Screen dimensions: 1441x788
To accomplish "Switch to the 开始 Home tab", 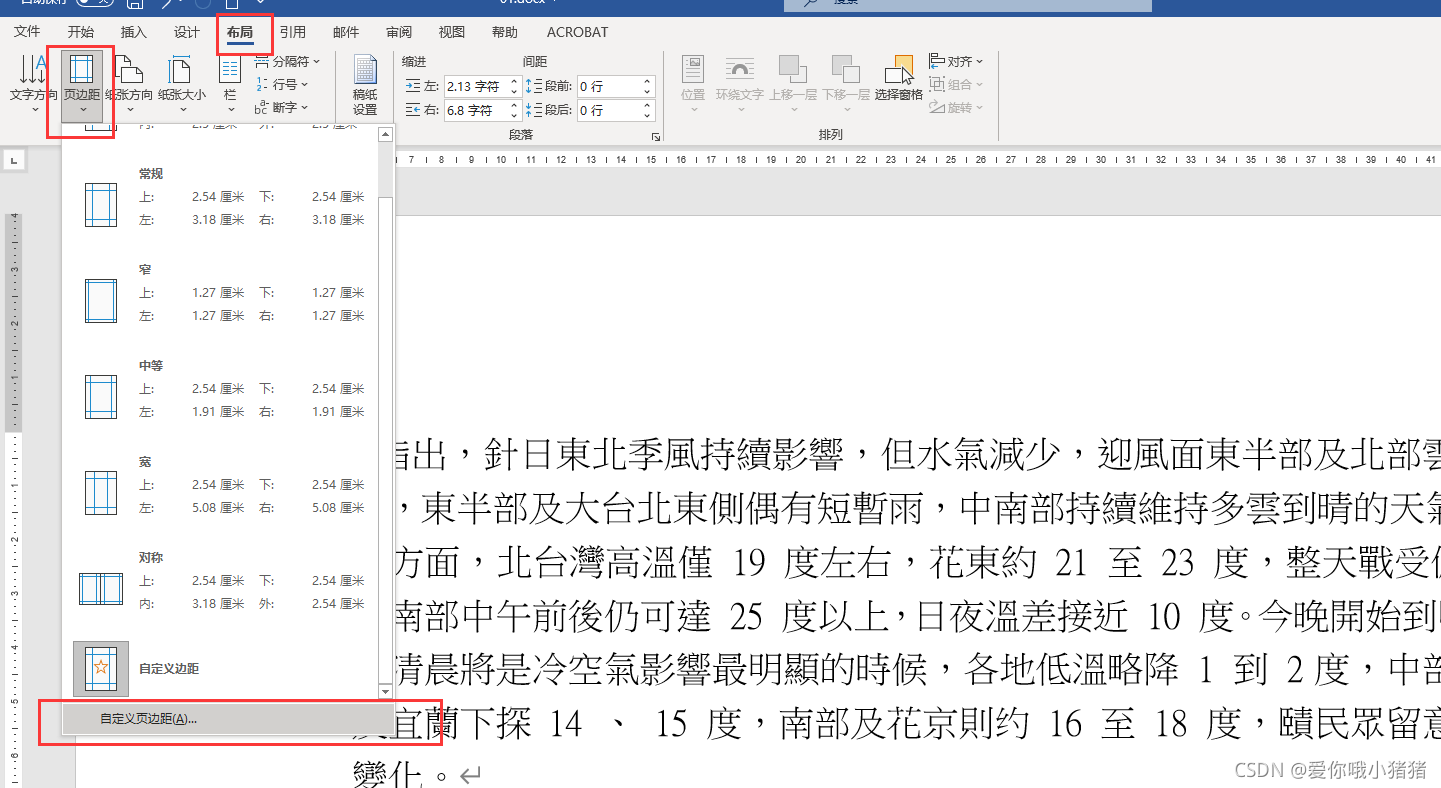I will click(x=81, y=32).
